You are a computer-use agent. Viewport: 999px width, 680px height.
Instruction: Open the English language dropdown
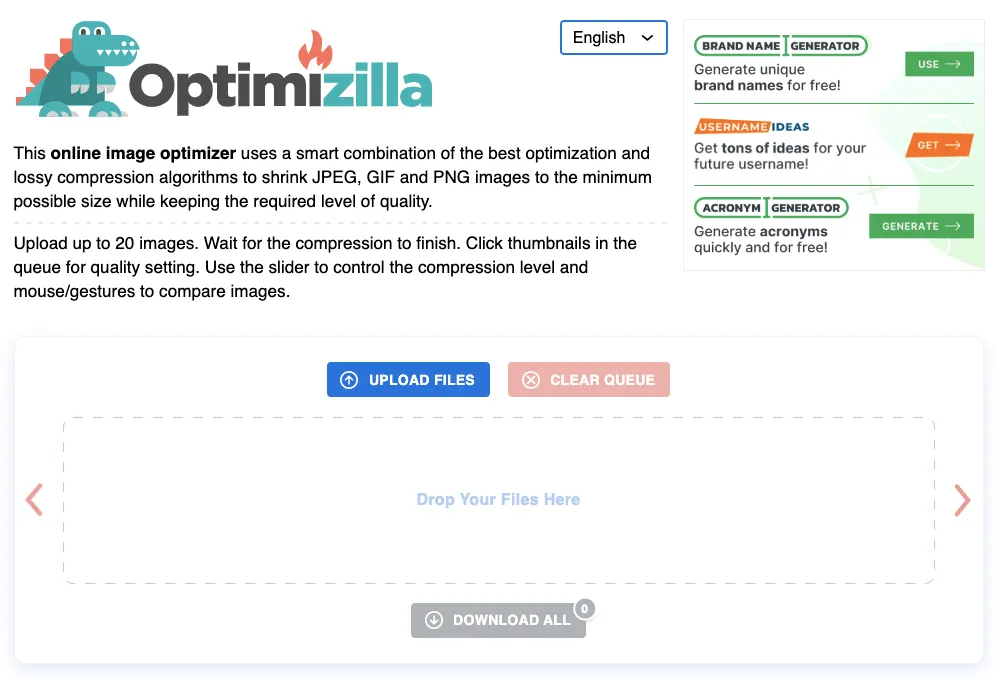pos(613,38)
